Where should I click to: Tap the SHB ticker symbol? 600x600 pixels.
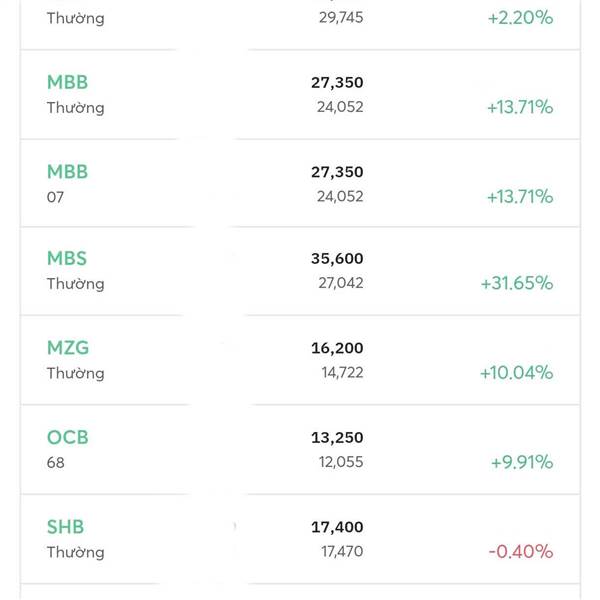coord(65,527)
